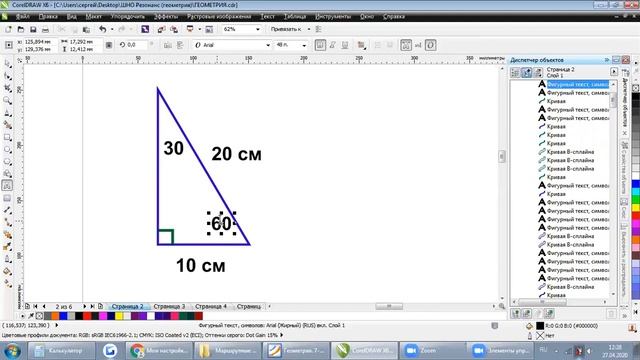The height and width of the screenshot is (360, 640).
Task: Open the Файл menu
Action: coord(22,17)
